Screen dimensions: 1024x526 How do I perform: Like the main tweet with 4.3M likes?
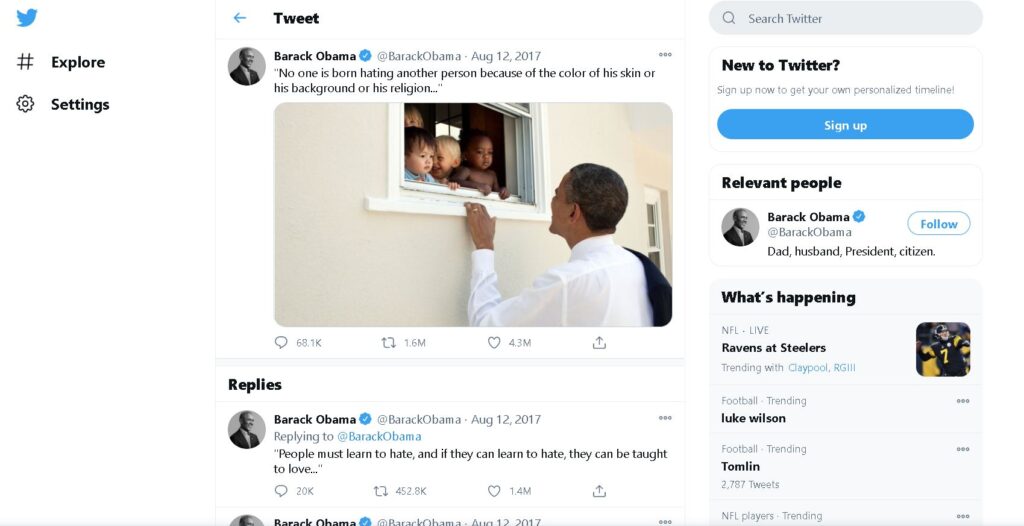point(494,343)
